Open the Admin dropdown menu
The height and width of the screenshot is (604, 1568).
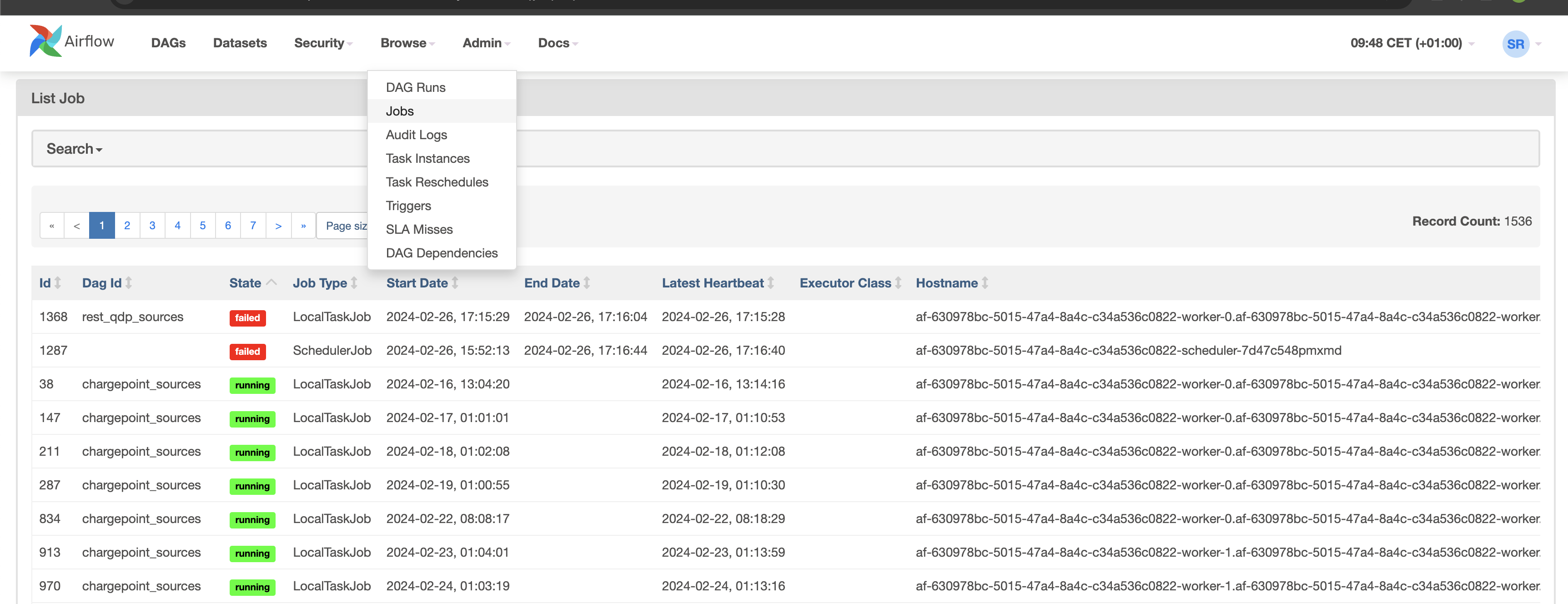point(486,43)
